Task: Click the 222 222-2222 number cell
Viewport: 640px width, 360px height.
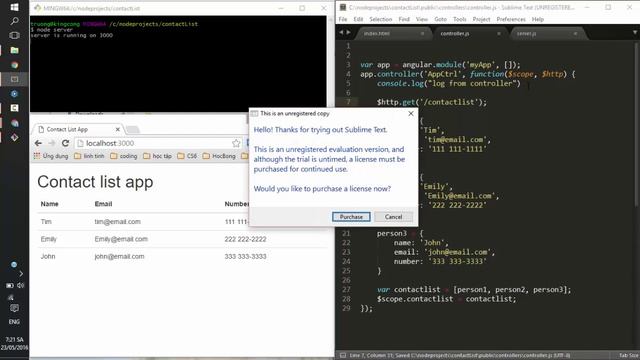Action: tap(245, 239)
